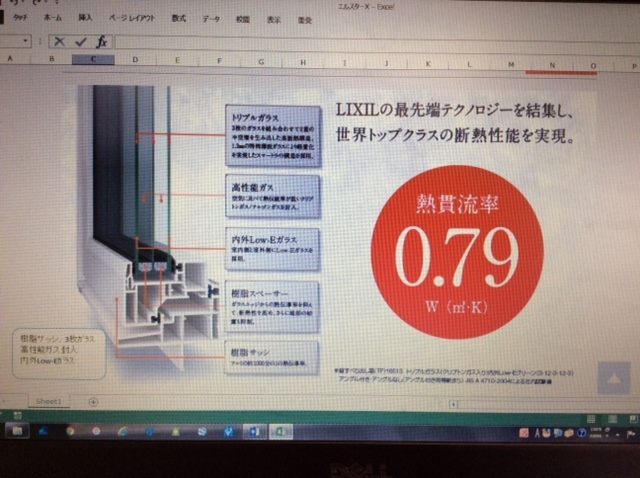Viewport: 640px width, 478px height.
Task: Switch to Page Layout view icon
Action: tap(612, 419)
